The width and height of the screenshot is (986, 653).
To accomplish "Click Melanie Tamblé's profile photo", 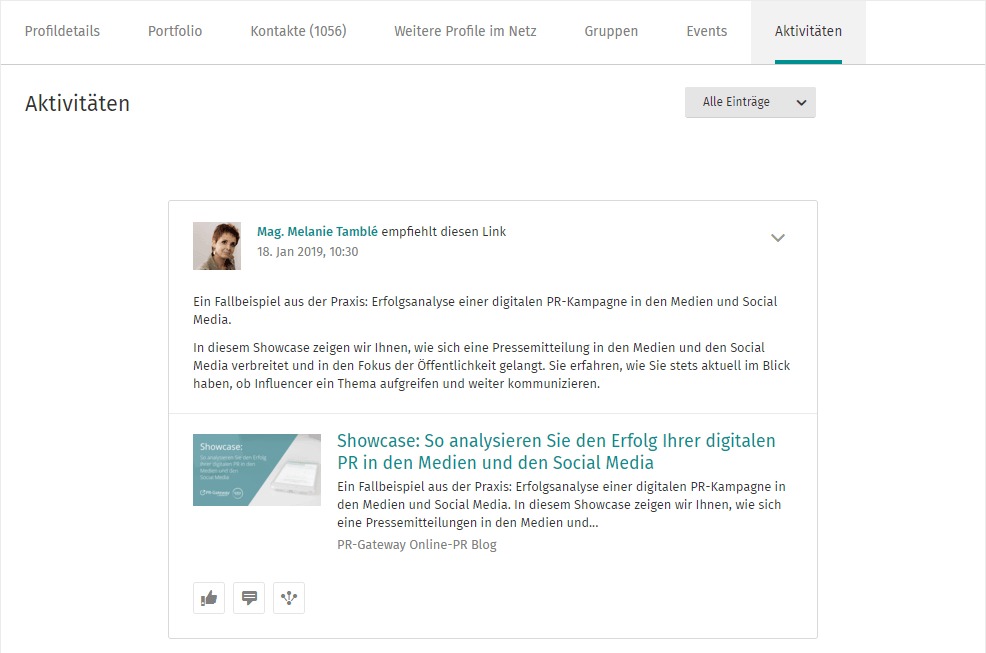I will pos(217,246).
